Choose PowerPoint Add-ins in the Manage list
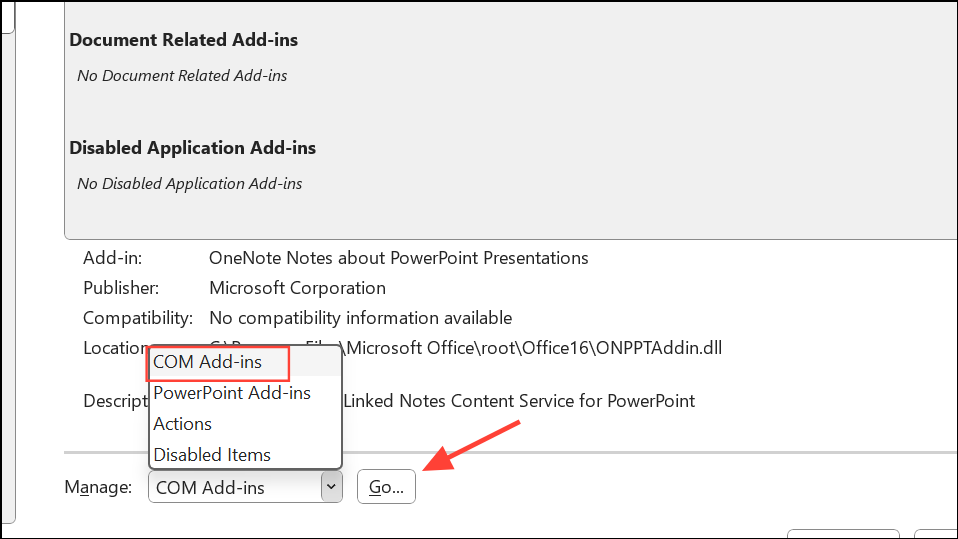 [x=231, y=393]
